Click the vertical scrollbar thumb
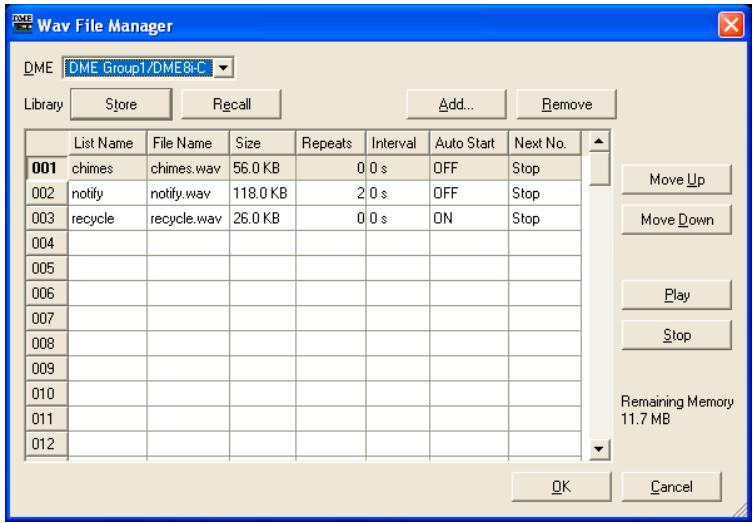Viewport: 753px width, 523px height. [x=598, y=169]
